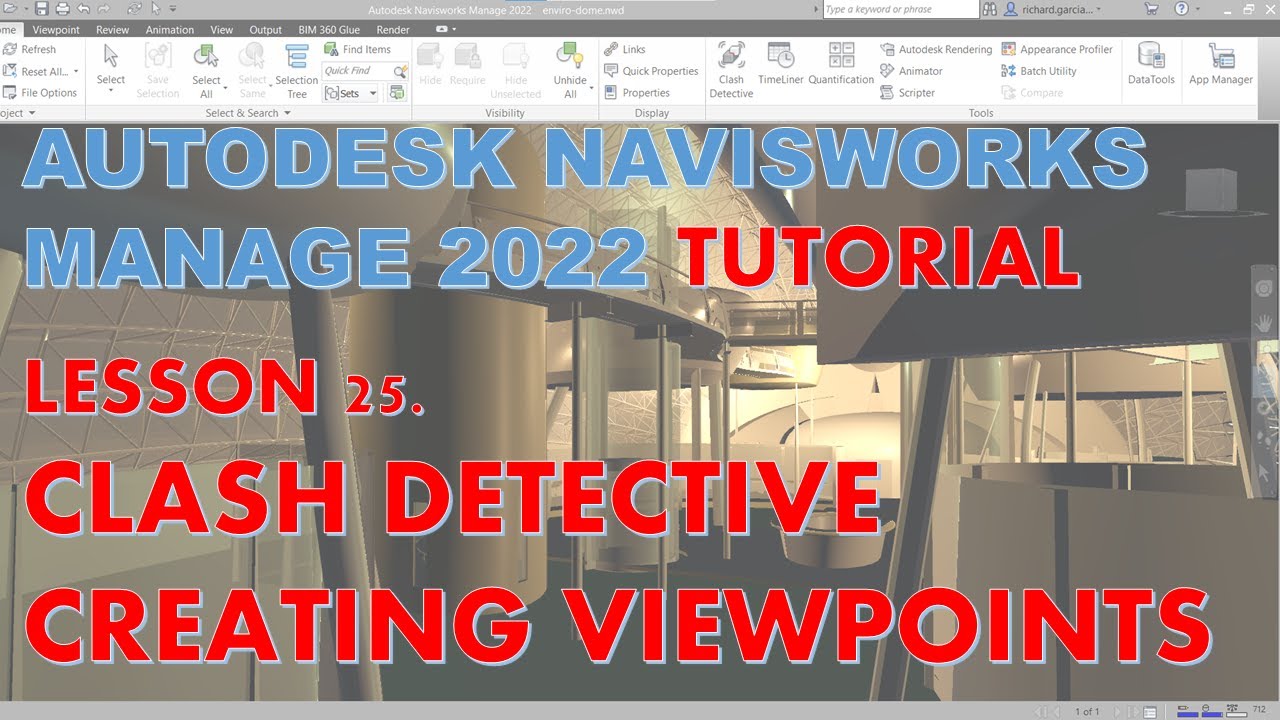This screenshot has height=720, width=1280.
Task: Toggle Quick Properties display
Action: (x=651, y=71)
